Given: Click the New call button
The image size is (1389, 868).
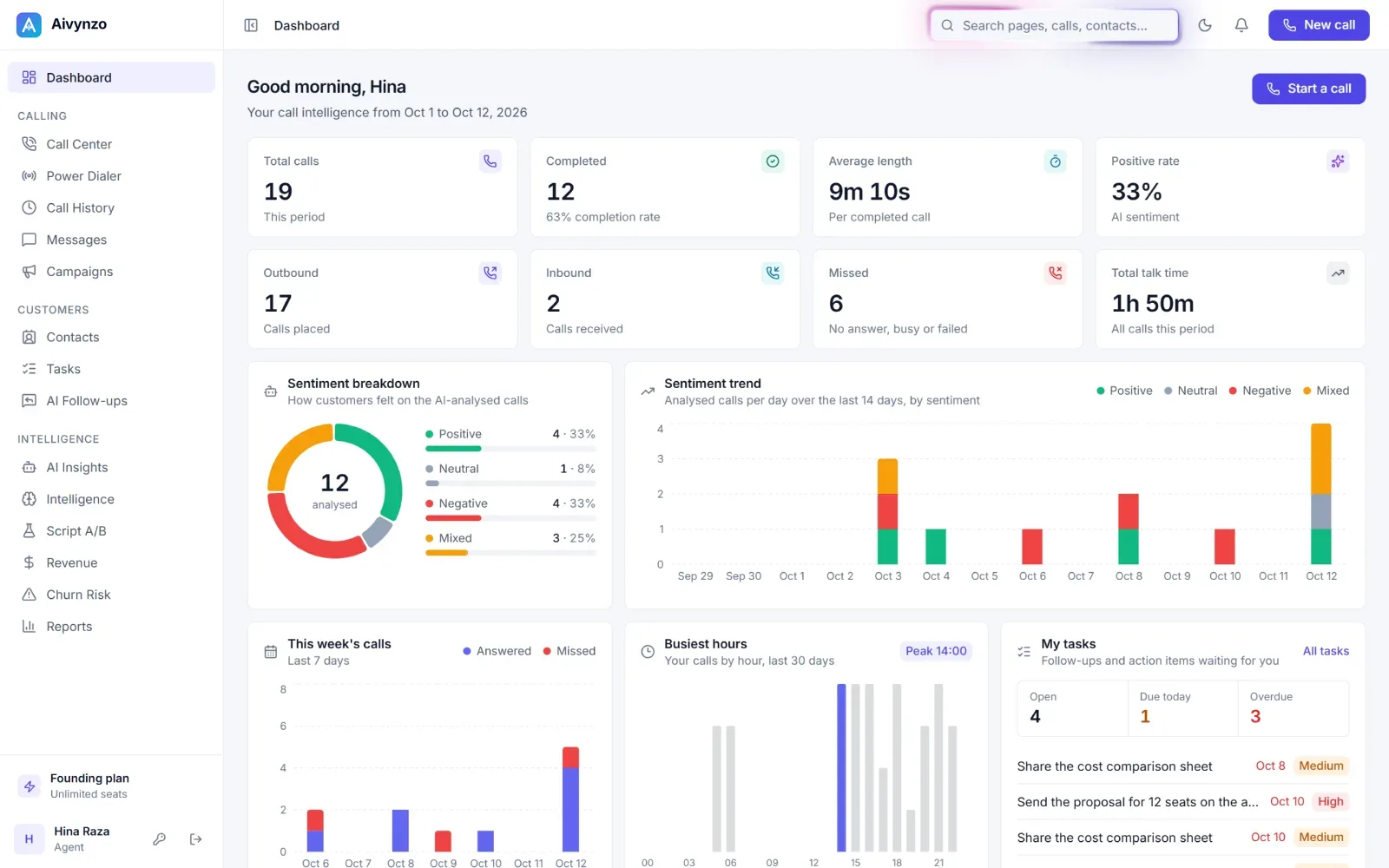Looking at the screenshot, I should pyautogui.click(x=1319, y=25).
